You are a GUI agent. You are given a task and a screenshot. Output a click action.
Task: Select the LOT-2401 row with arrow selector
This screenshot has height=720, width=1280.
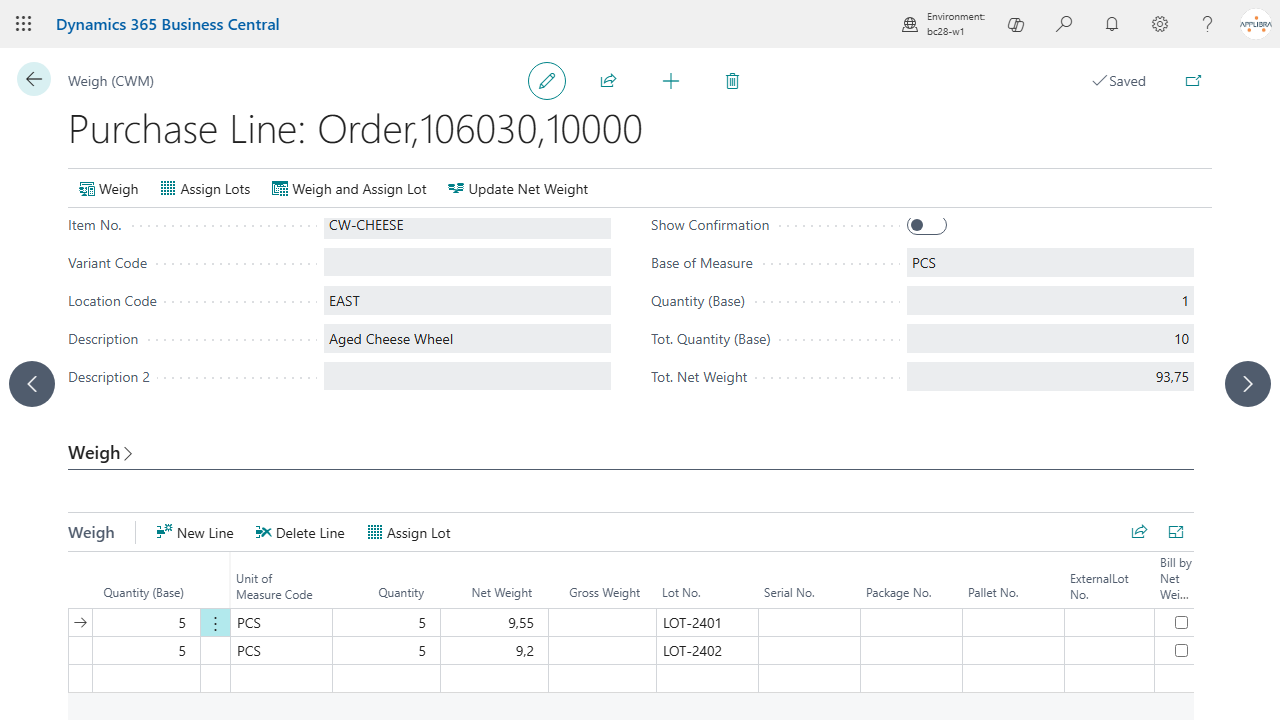tap(80, 623)
